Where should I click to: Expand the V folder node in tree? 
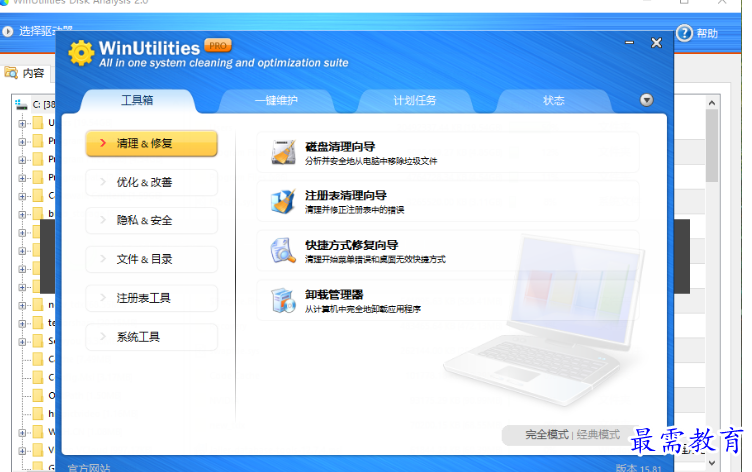[x=22, y=451]
